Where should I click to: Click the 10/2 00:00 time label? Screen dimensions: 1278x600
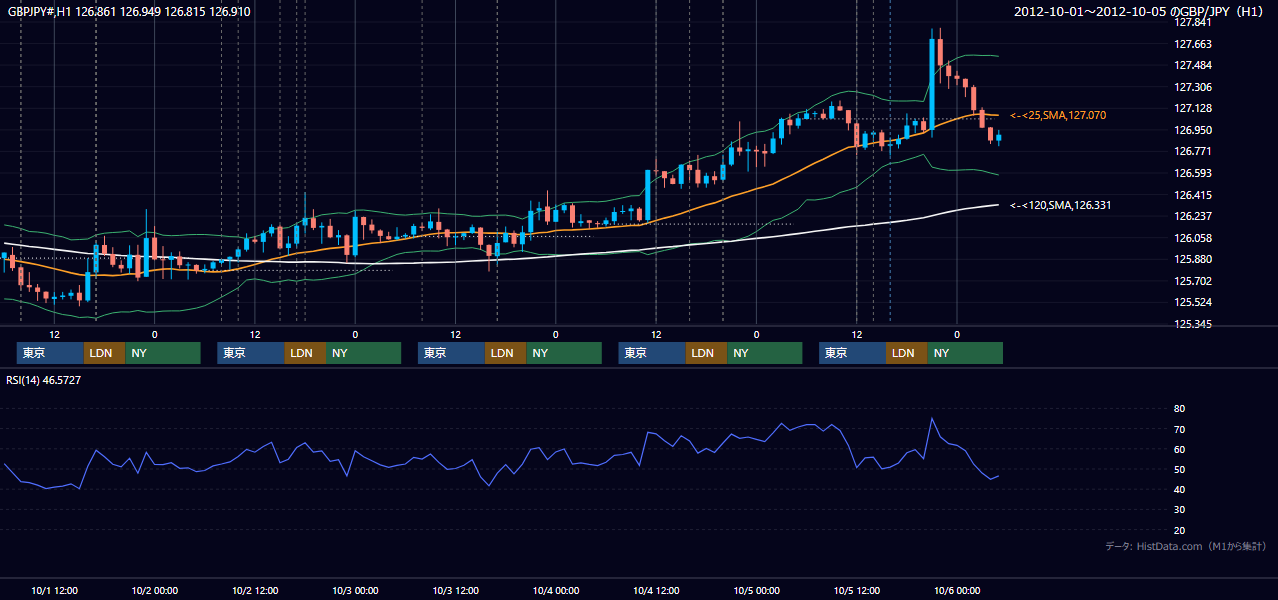click(x=155, y=590)
